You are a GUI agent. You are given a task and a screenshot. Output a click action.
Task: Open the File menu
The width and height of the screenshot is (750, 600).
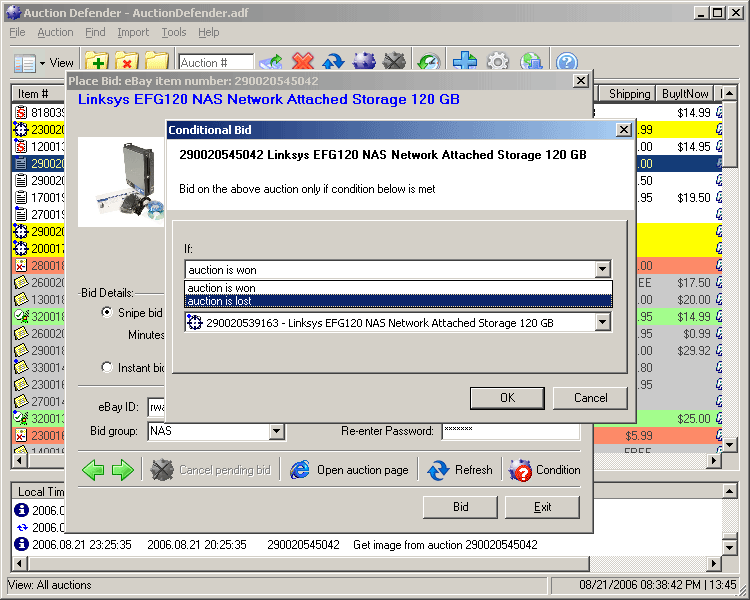pyautogui.click(x=17, y=32)
